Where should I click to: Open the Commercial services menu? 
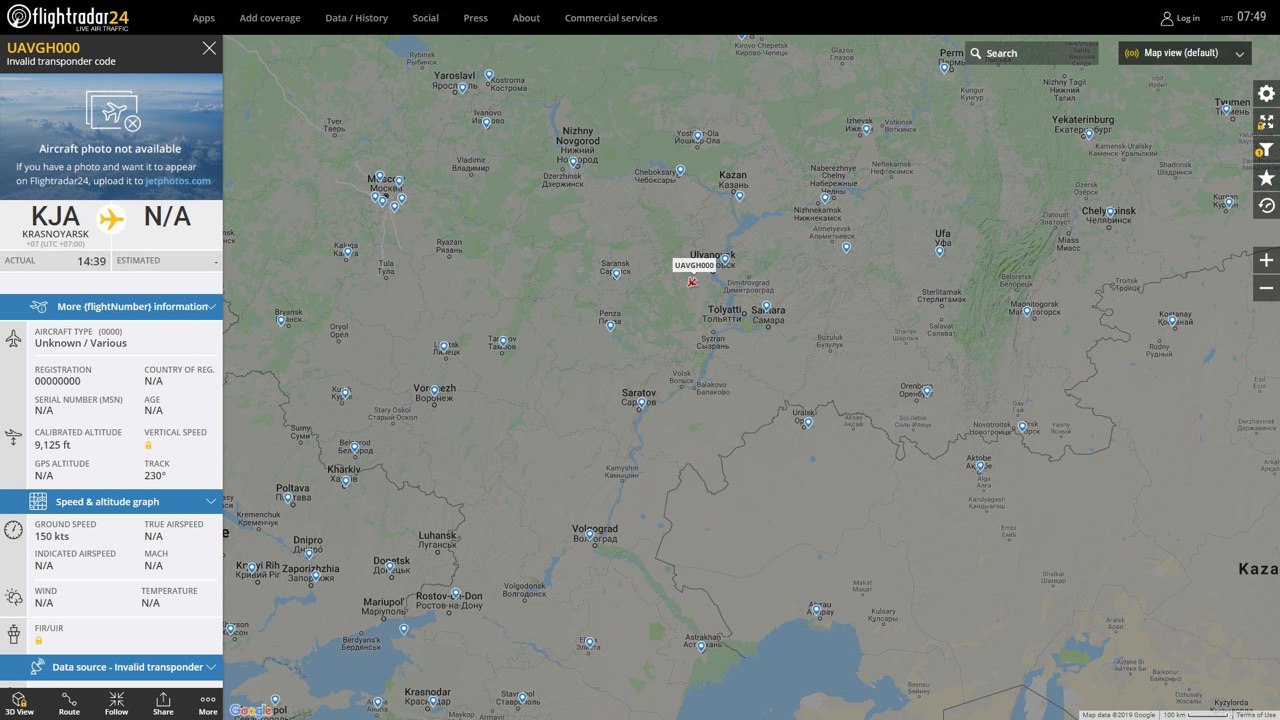(611, 18)
